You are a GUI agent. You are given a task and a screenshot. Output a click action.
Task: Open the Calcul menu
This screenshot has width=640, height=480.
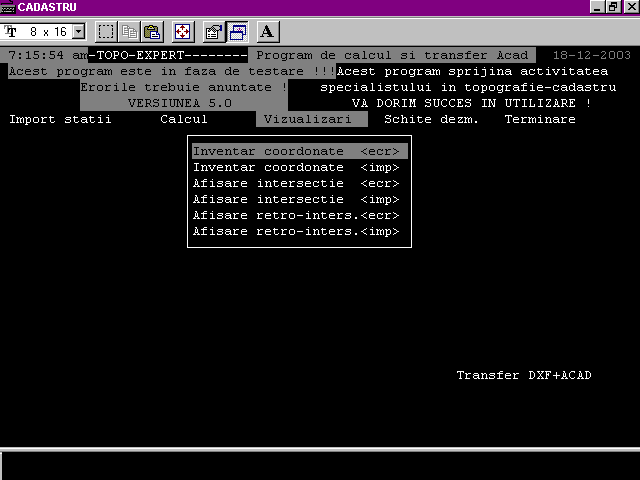pyautogui.click(x=184, y=119)
